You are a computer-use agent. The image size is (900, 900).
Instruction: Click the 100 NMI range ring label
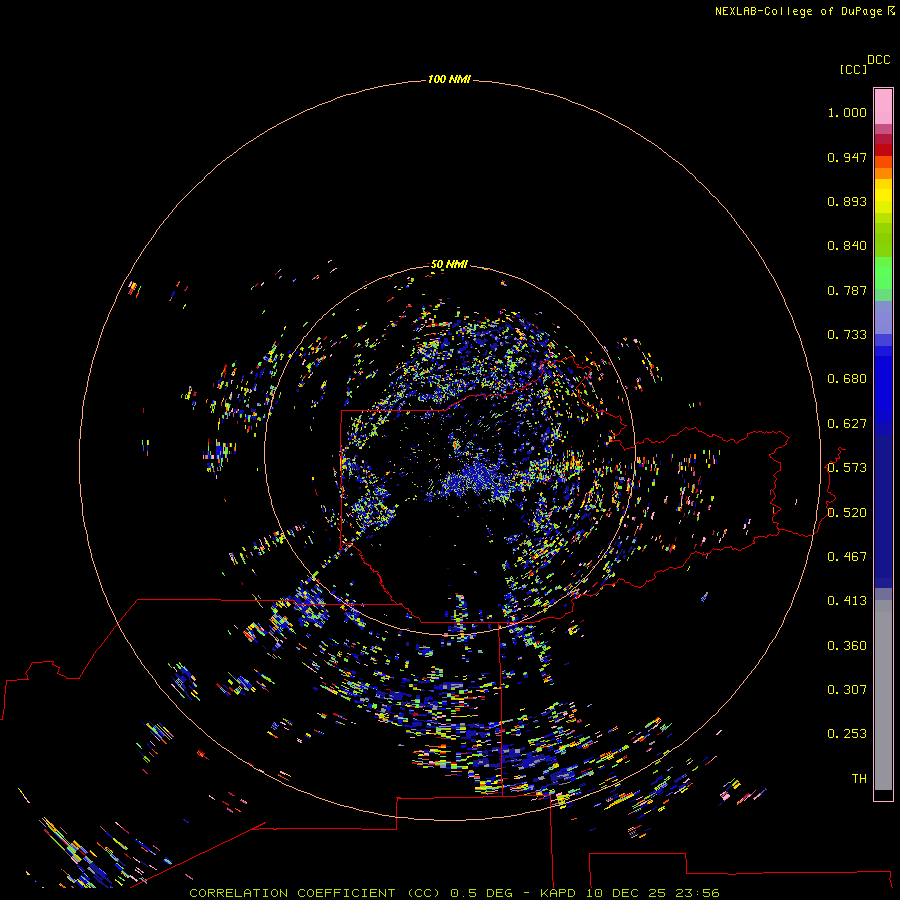[449, 79]
